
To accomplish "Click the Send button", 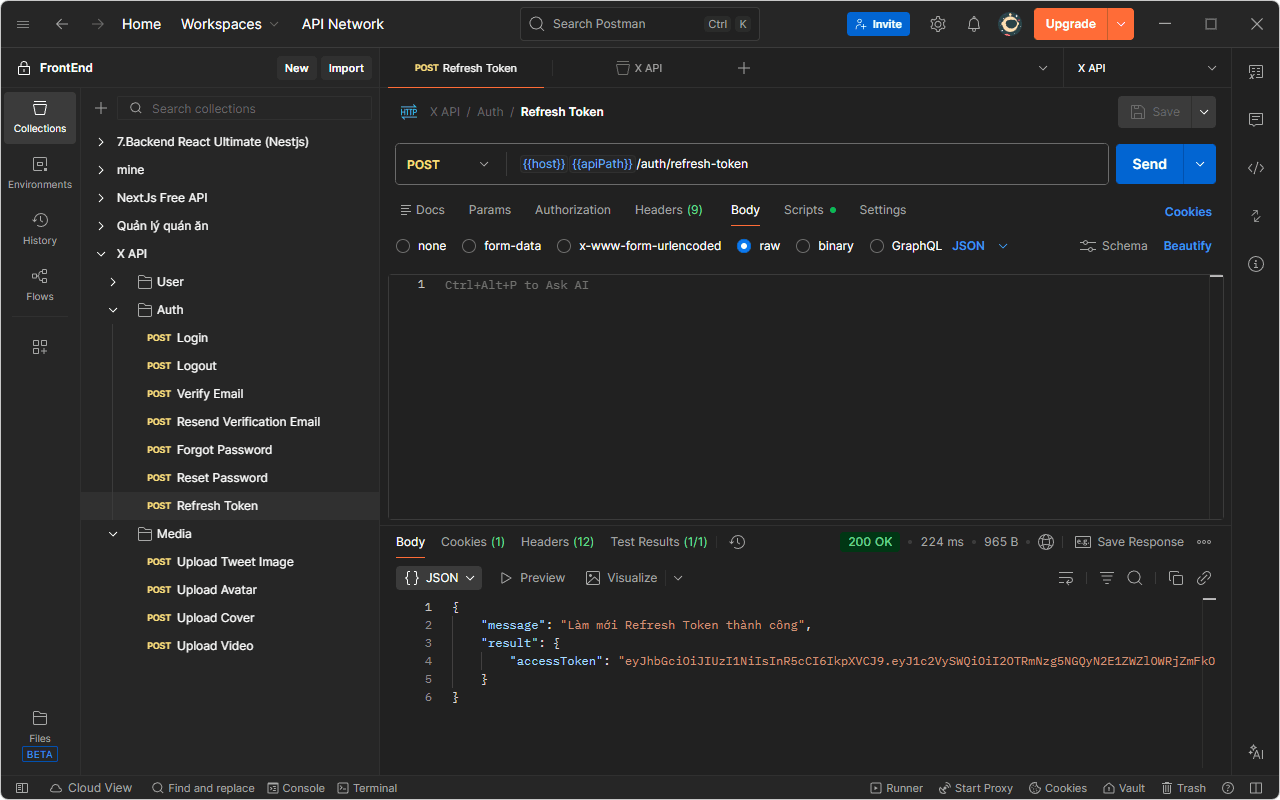I will click(1149, 164).
